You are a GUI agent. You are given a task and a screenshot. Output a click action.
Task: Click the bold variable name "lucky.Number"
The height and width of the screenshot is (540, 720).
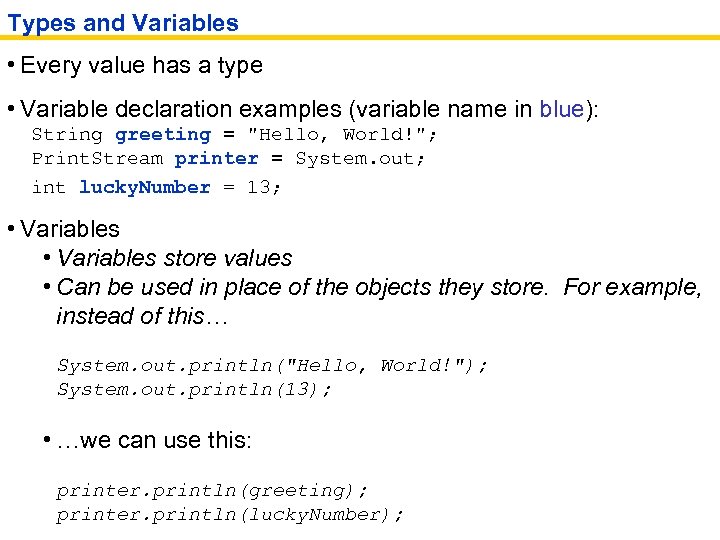pyautogui.click(x=145, y=187)
